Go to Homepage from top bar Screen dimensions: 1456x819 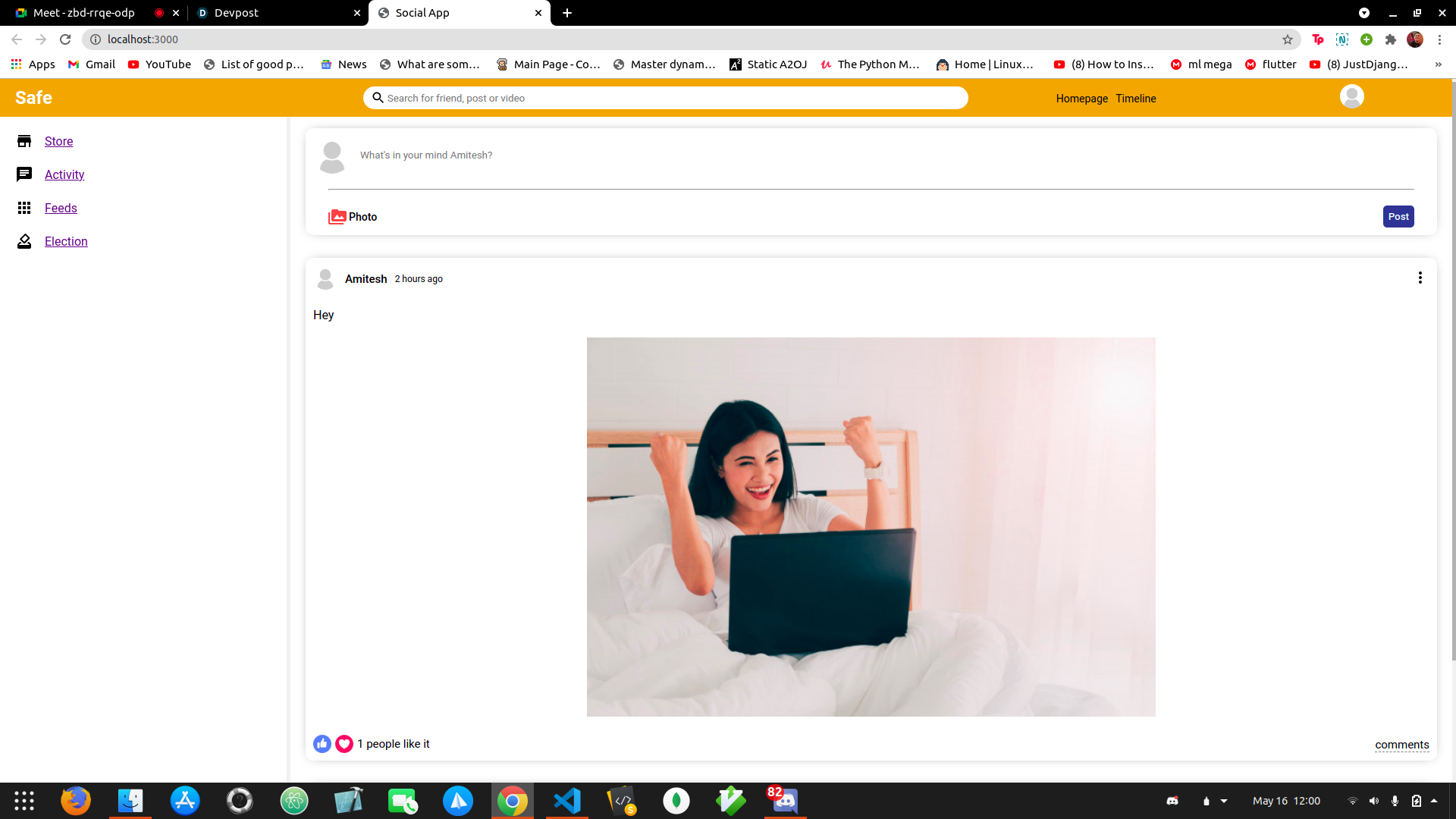[1081, 99]
